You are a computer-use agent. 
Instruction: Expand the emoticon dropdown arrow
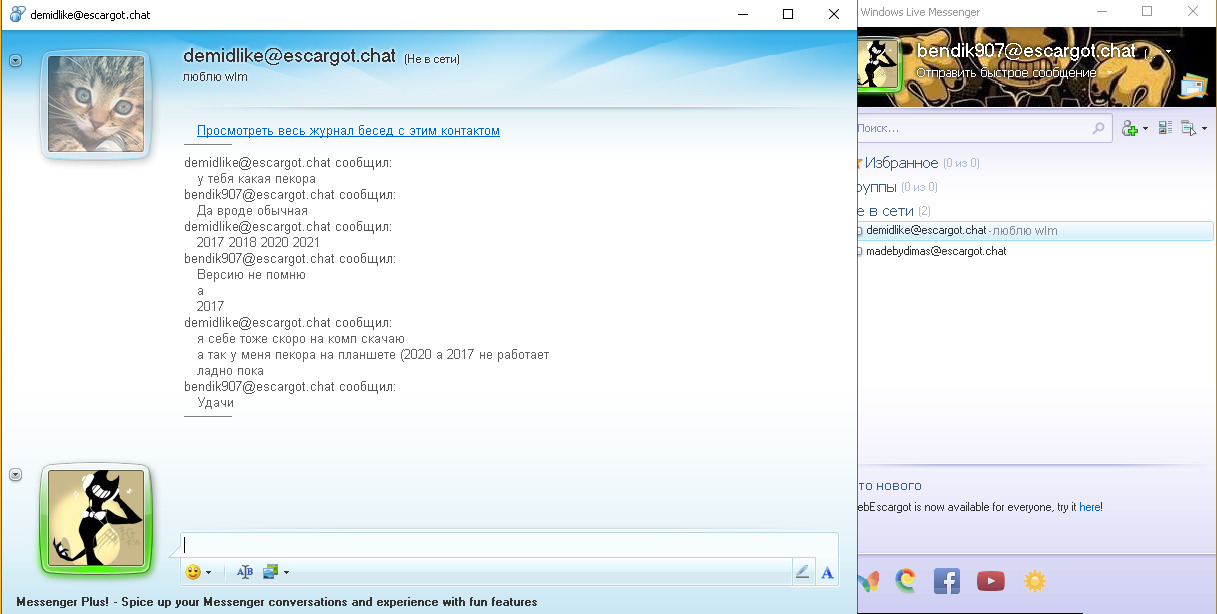(208, 573)
